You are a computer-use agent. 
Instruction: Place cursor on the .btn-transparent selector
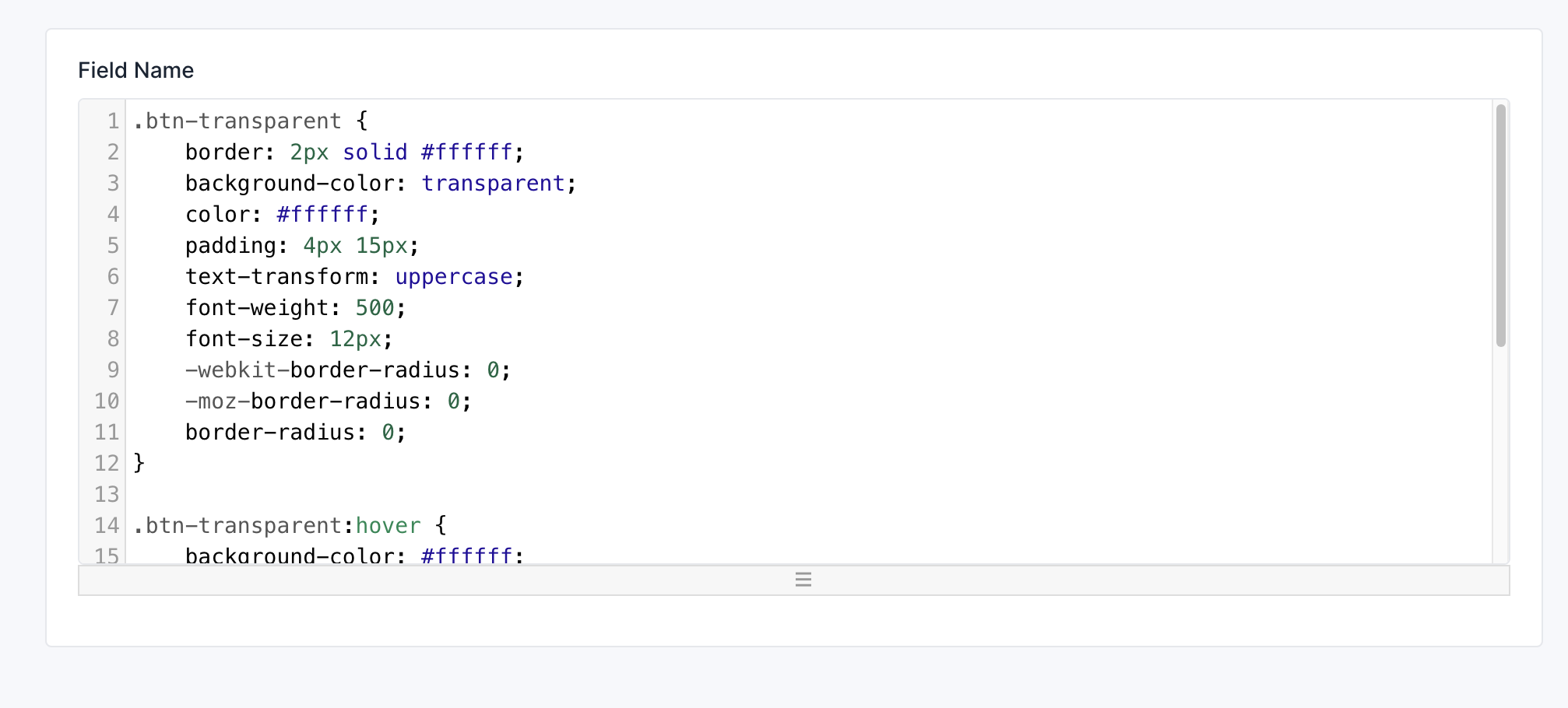(234, 121)
